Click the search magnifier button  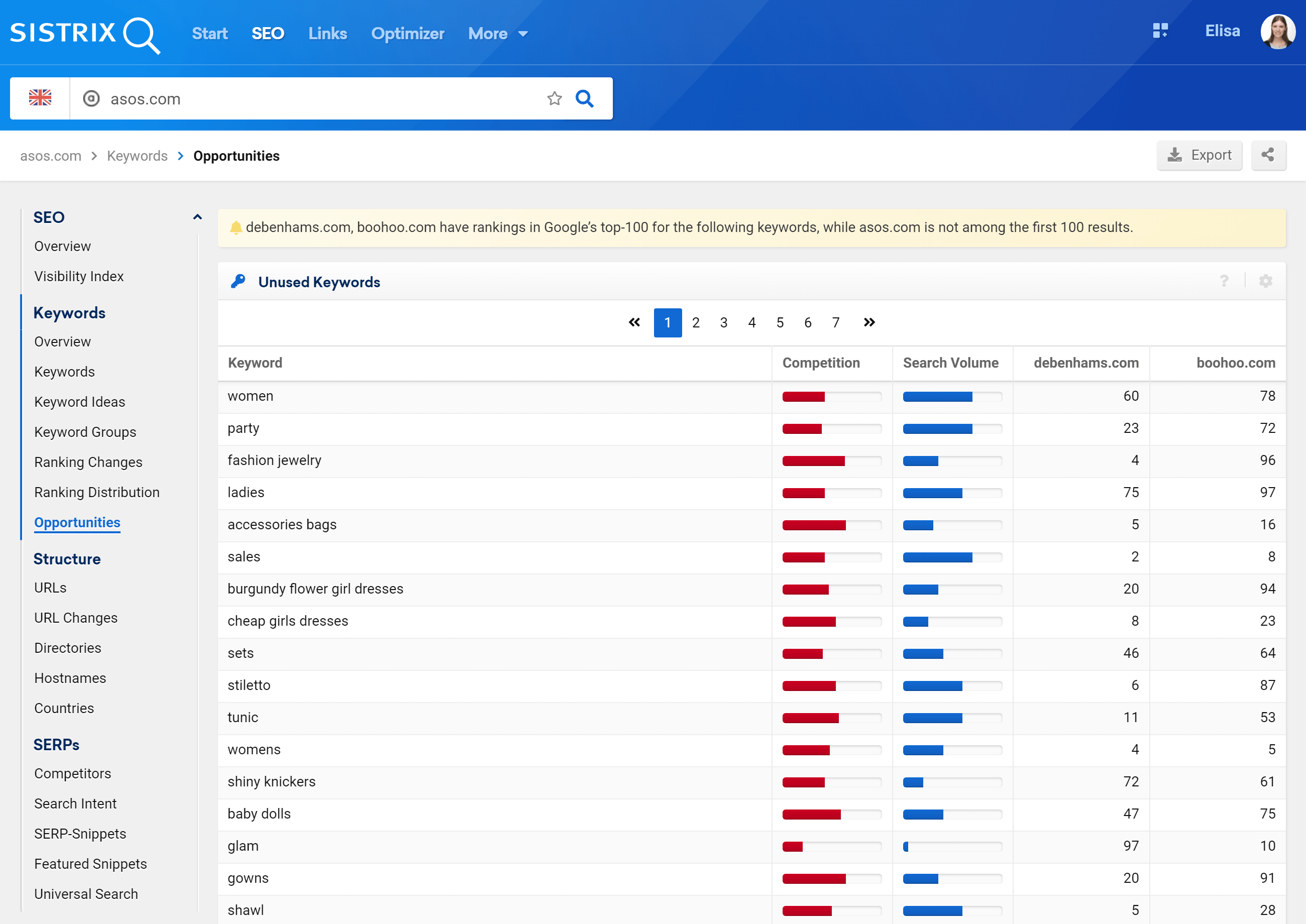[x=584, y=98]
